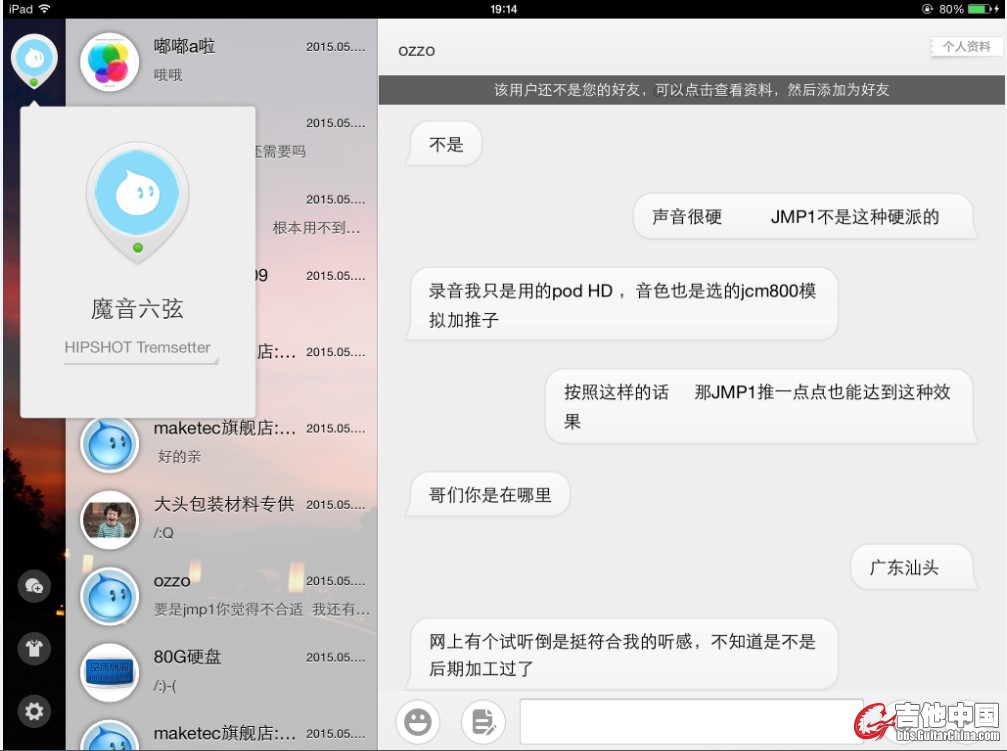
Task: Open the 80G硬盘 conversation
Action: point(222,672)
